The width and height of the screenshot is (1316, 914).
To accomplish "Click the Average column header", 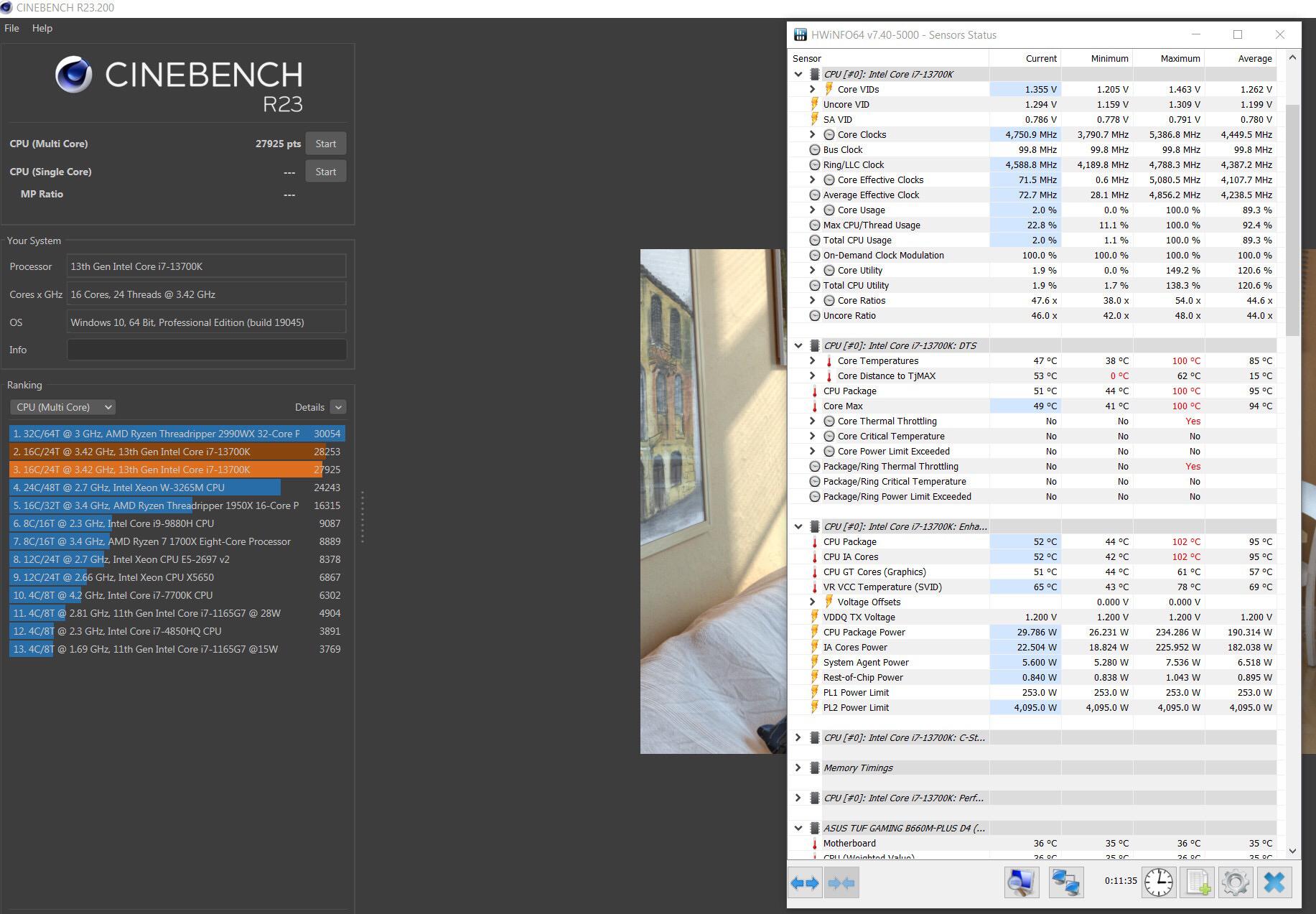I will [x=1240, y=58].
